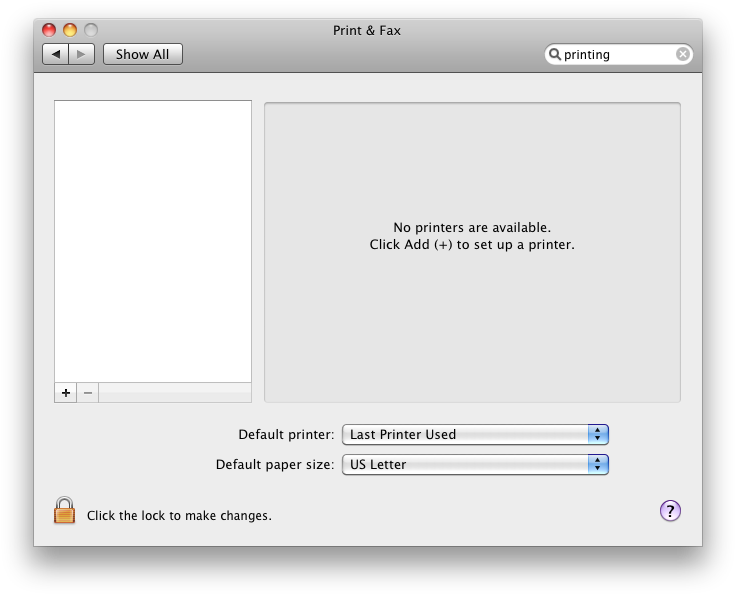Click the Add (+) printer button
Viewport: 735px width, 594px height.
[x=66, y=392]
